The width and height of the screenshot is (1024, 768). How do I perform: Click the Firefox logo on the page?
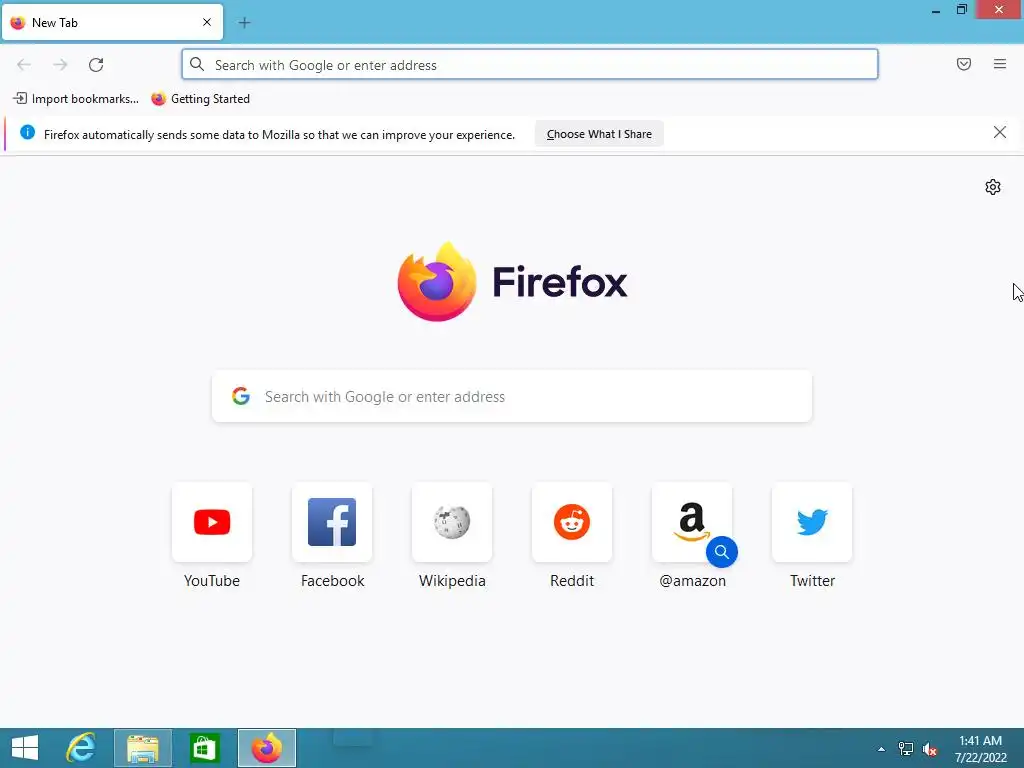[x=512, y=281]
